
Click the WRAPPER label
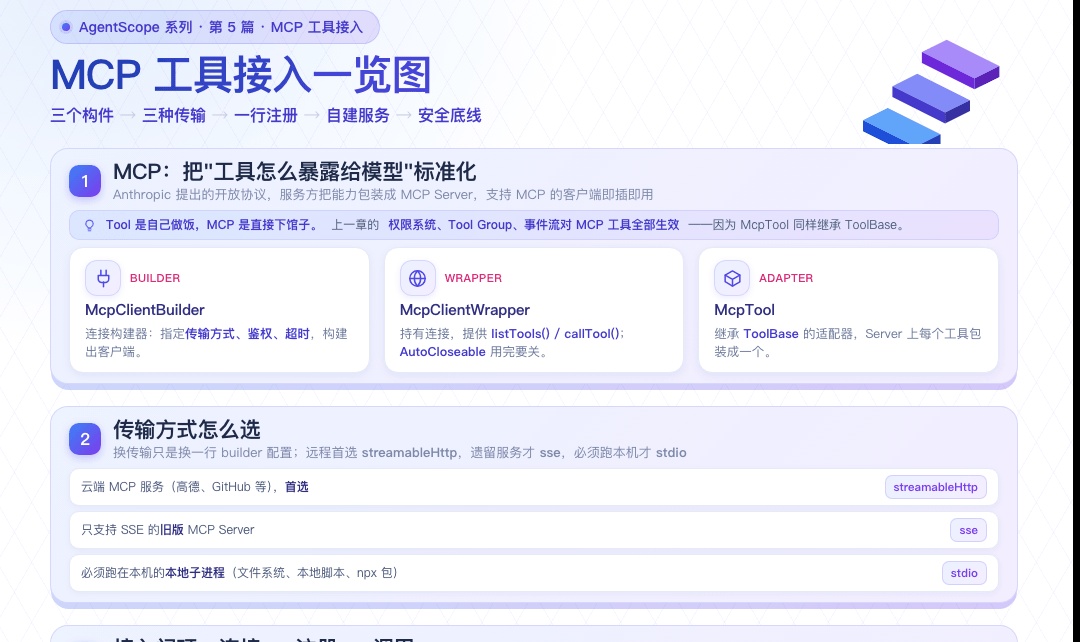coord(473,278)
